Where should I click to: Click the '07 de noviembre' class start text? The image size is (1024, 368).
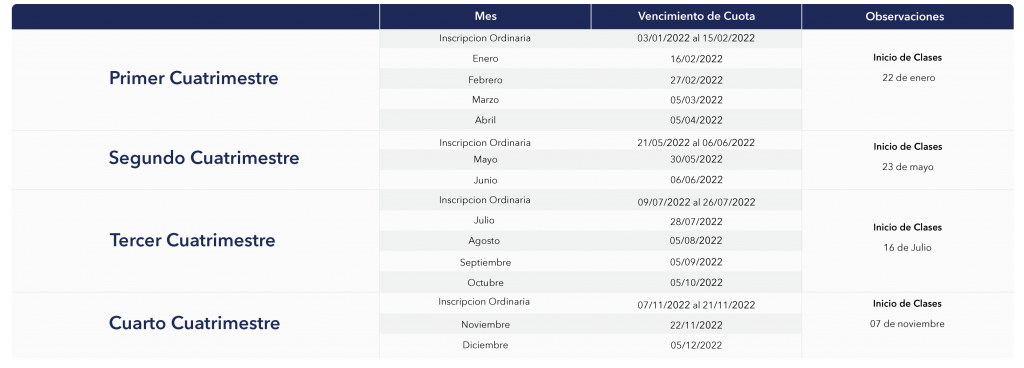click(907, 324)
